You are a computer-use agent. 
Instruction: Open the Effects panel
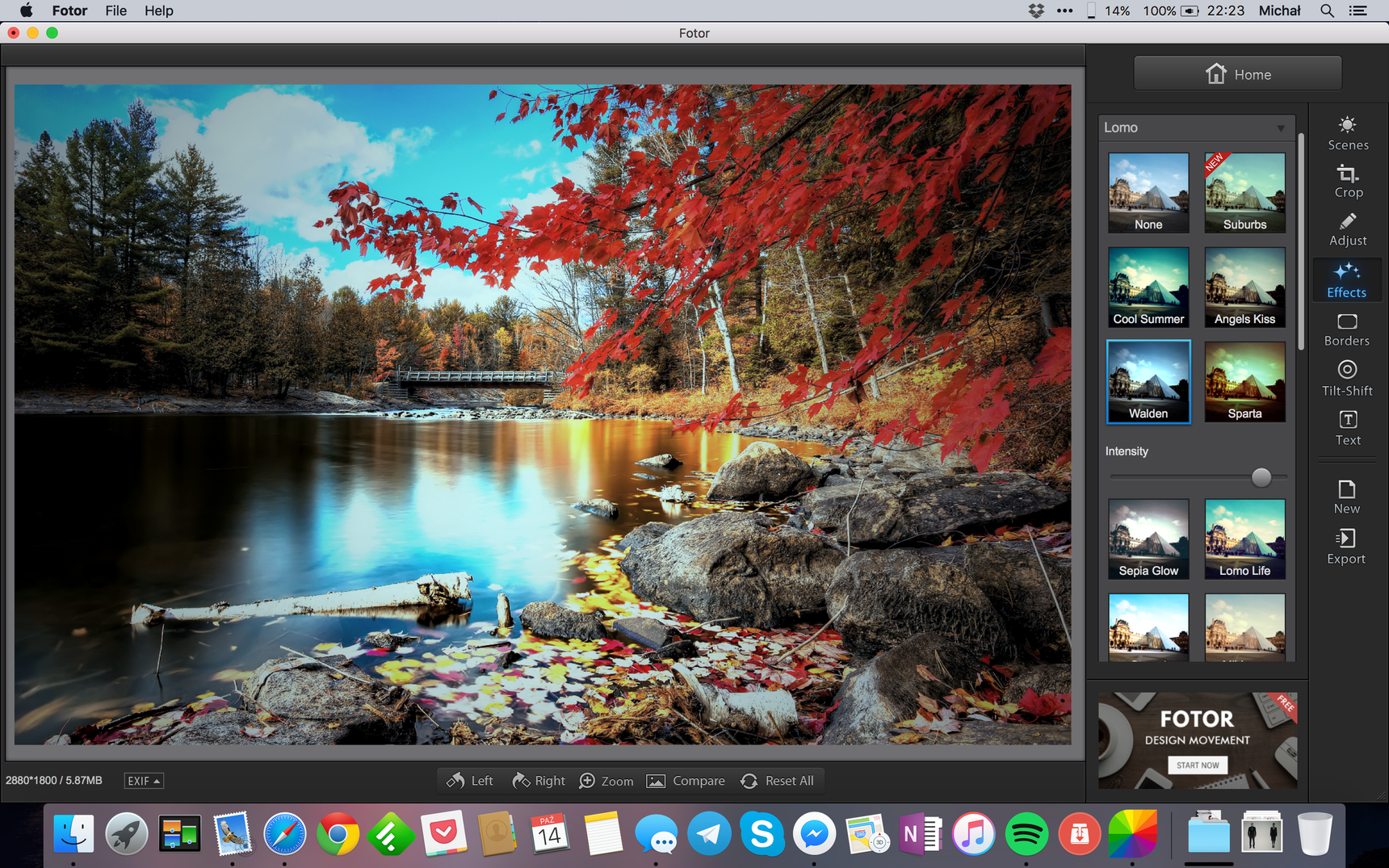[1346, 280]
